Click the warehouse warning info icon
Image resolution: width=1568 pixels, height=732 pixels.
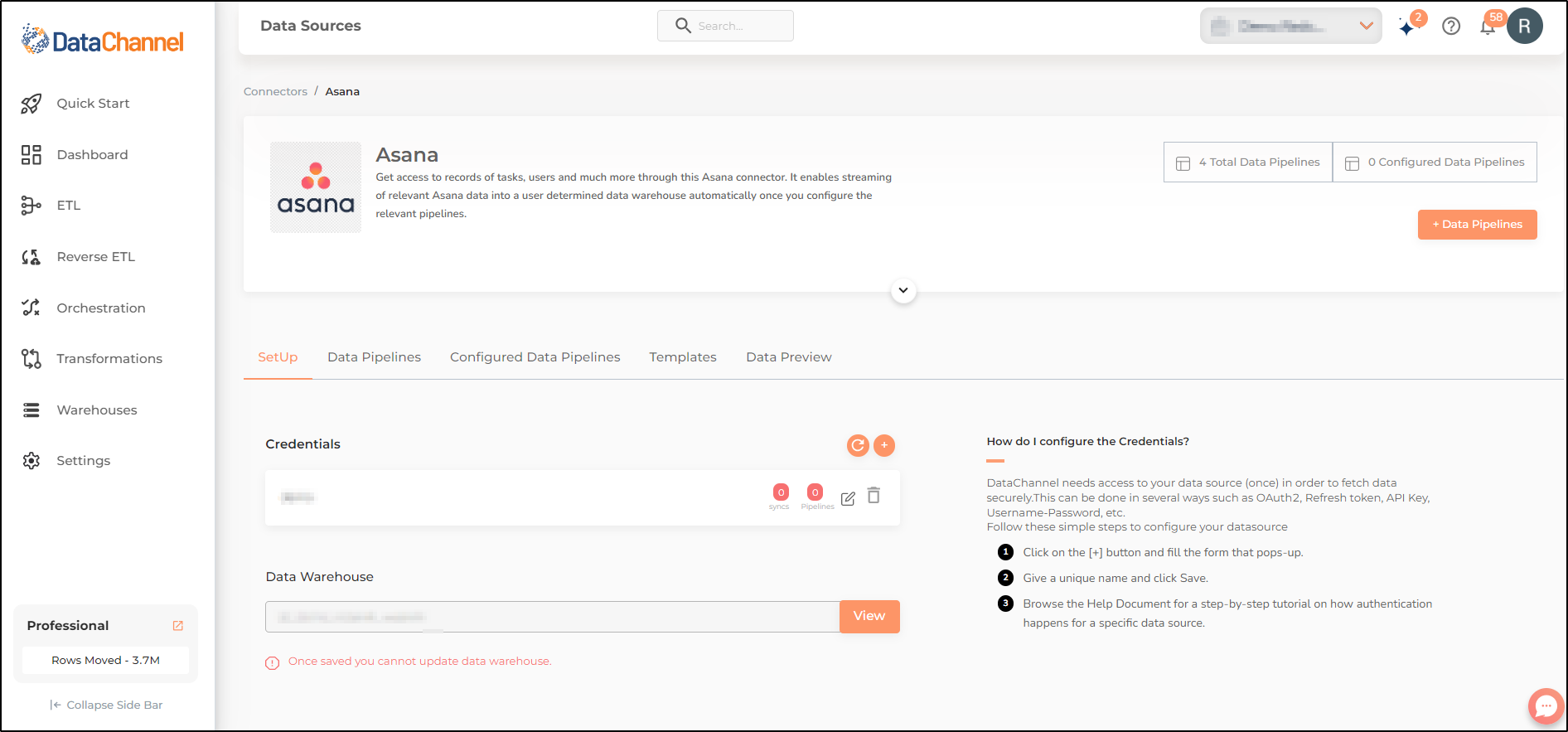pos(272,662)
